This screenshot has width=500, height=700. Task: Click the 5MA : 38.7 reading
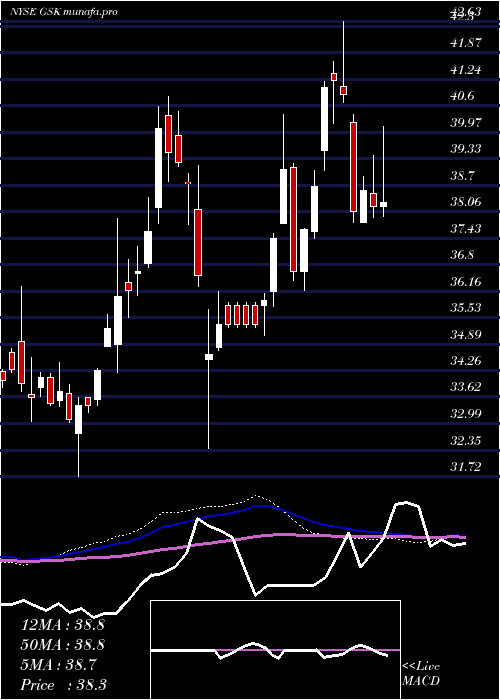59,665
